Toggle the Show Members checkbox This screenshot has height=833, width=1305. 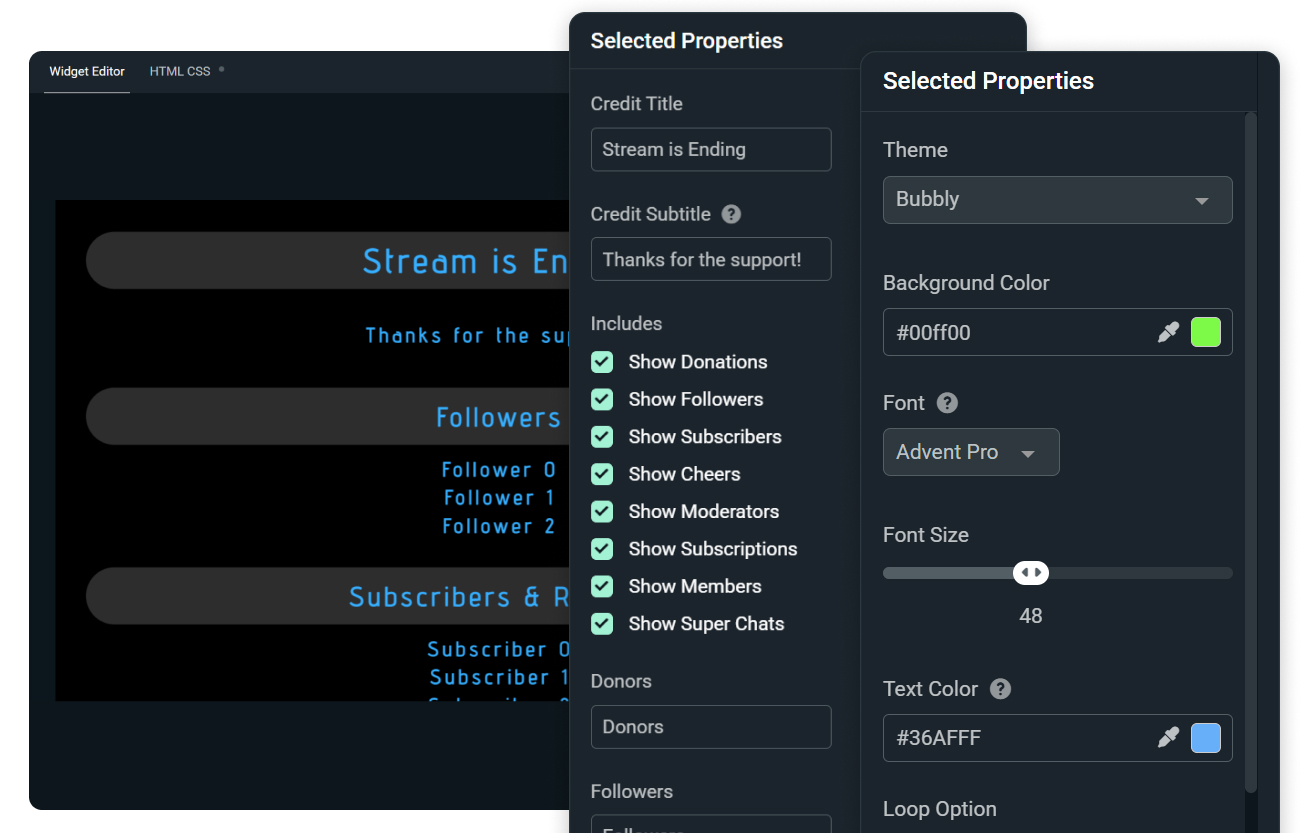602,586
